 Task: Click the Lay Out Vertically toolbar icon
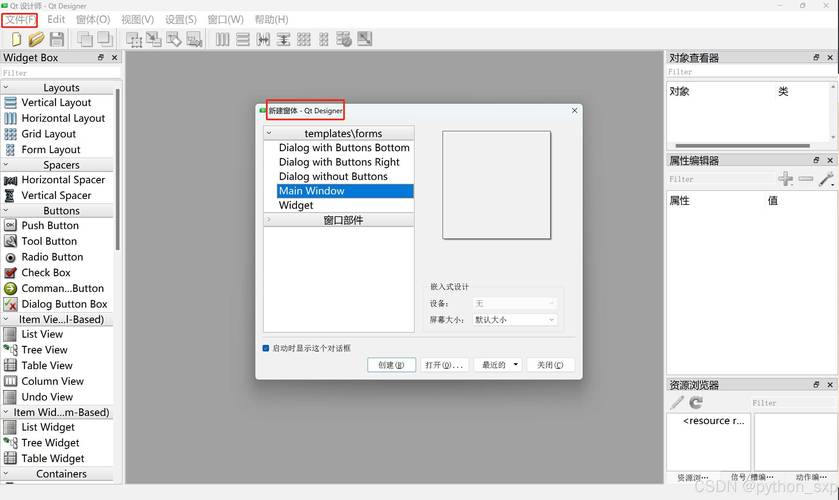pos(243,39)
